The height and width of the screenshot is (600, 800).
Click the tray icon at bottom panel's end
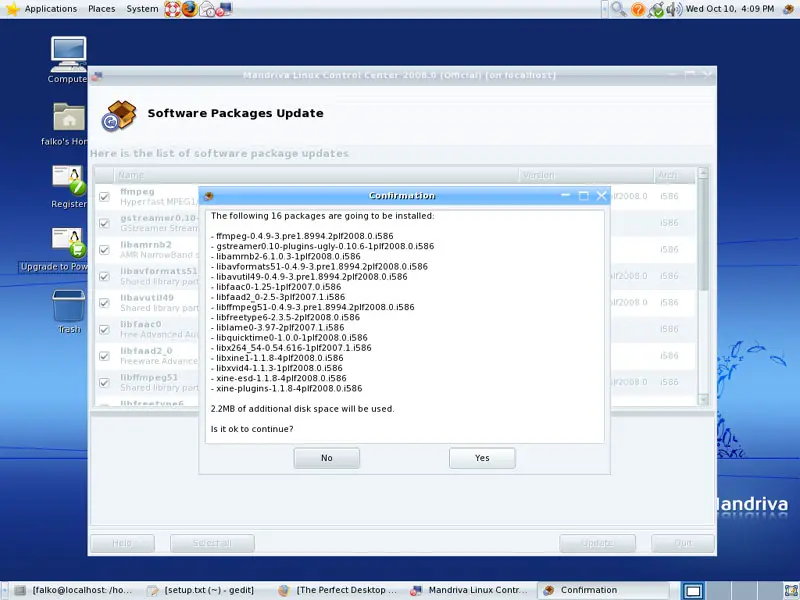click(790, 590)
